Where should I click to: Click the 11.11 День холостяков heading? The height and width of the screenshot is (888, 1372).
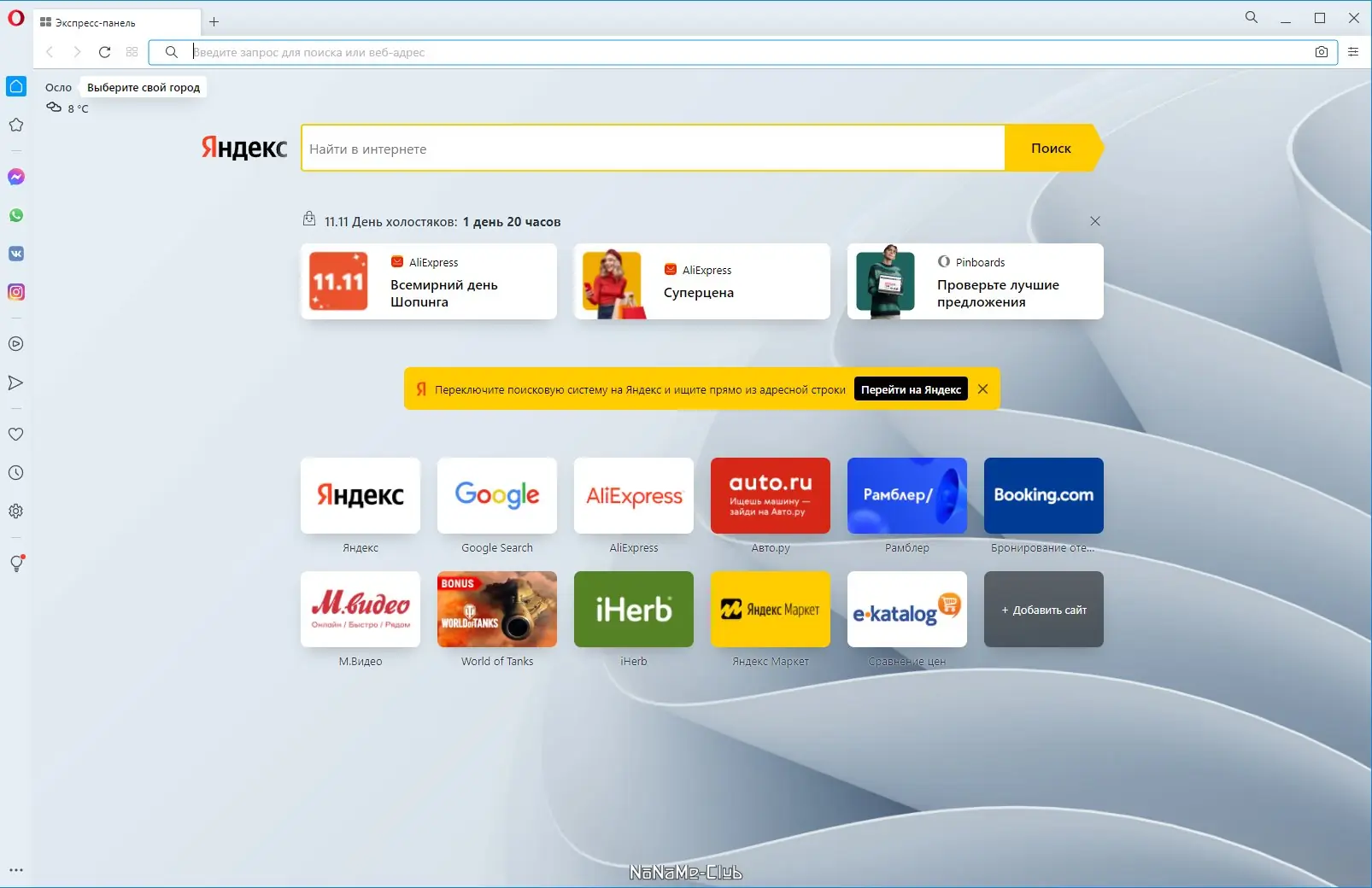pos(443,222)
